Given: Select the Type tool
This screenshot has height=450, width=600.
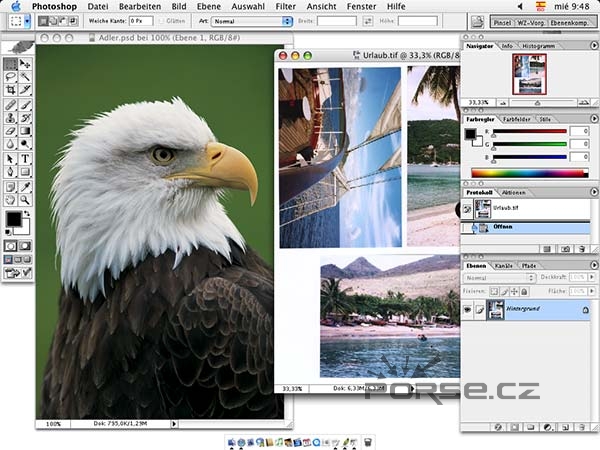Looking at the screenshot, I should 25,158.
